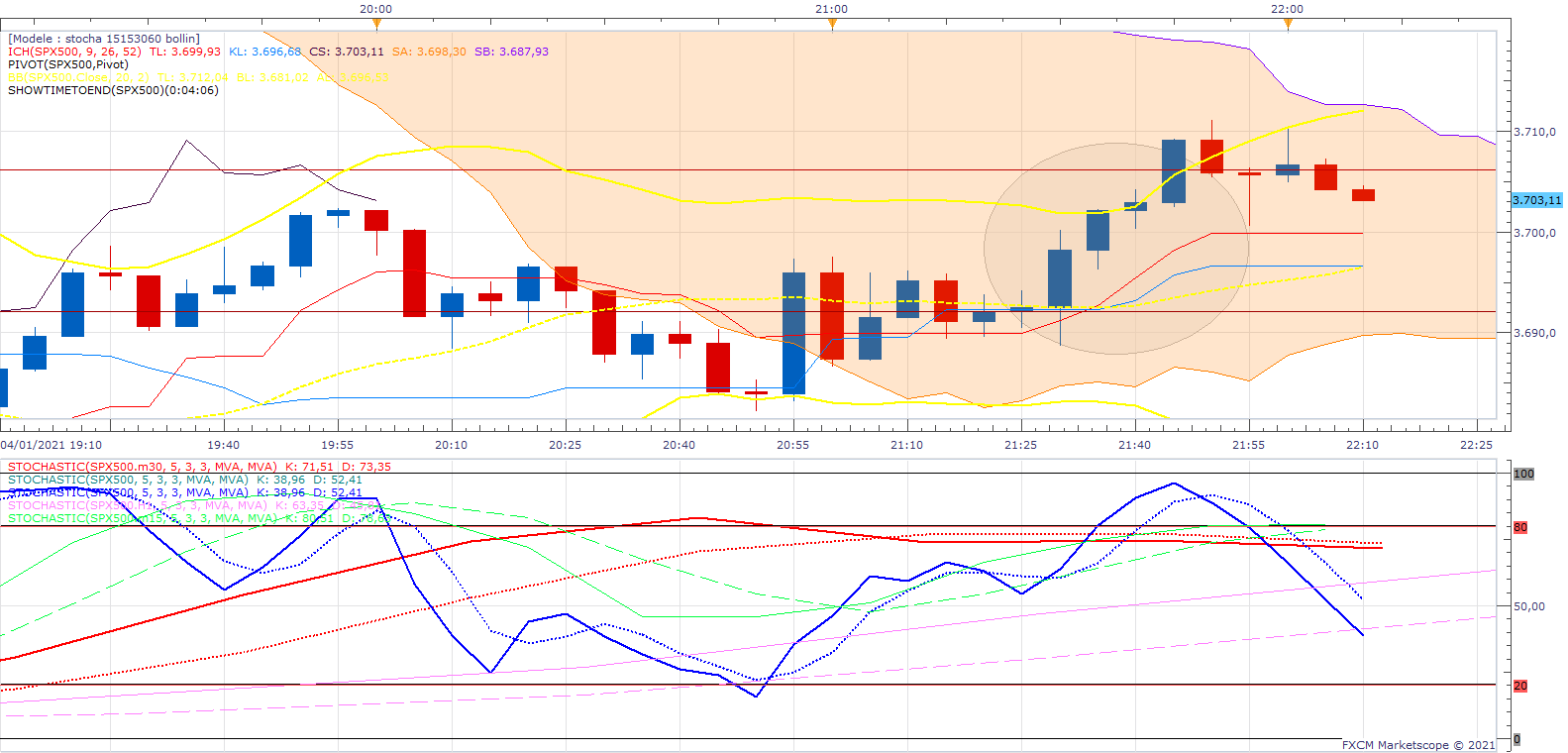Image resolution: width=1568 pixels, height=753 pixels.
Task: Click the 19:55 time axis label
Action: pyautogui.click(x=338, y=445)
